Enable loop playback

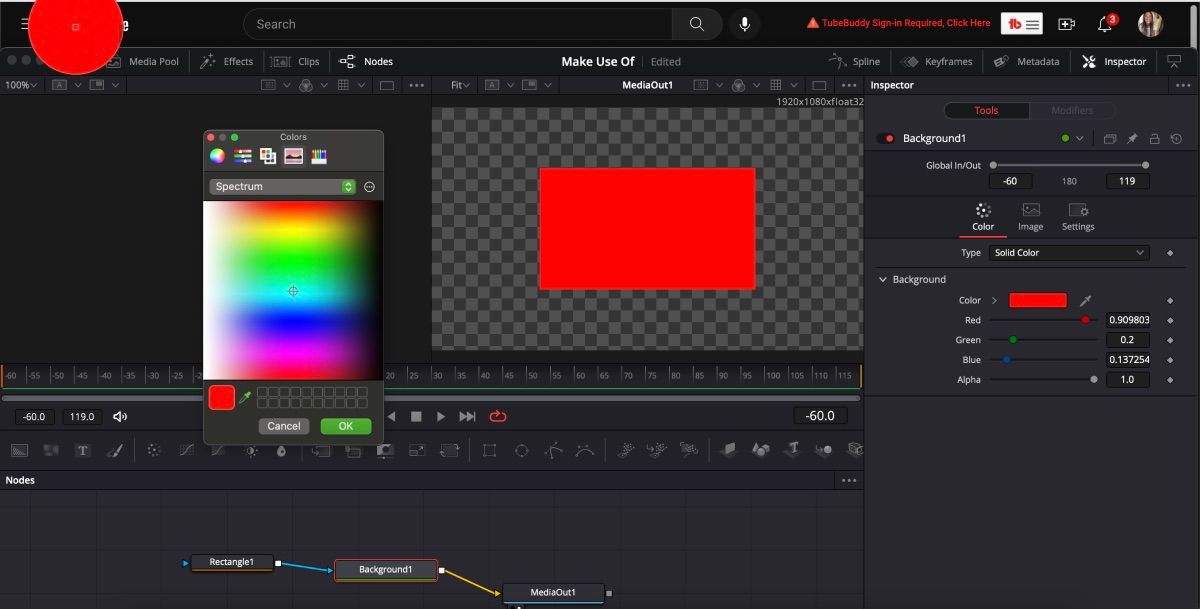pos(498,416)
